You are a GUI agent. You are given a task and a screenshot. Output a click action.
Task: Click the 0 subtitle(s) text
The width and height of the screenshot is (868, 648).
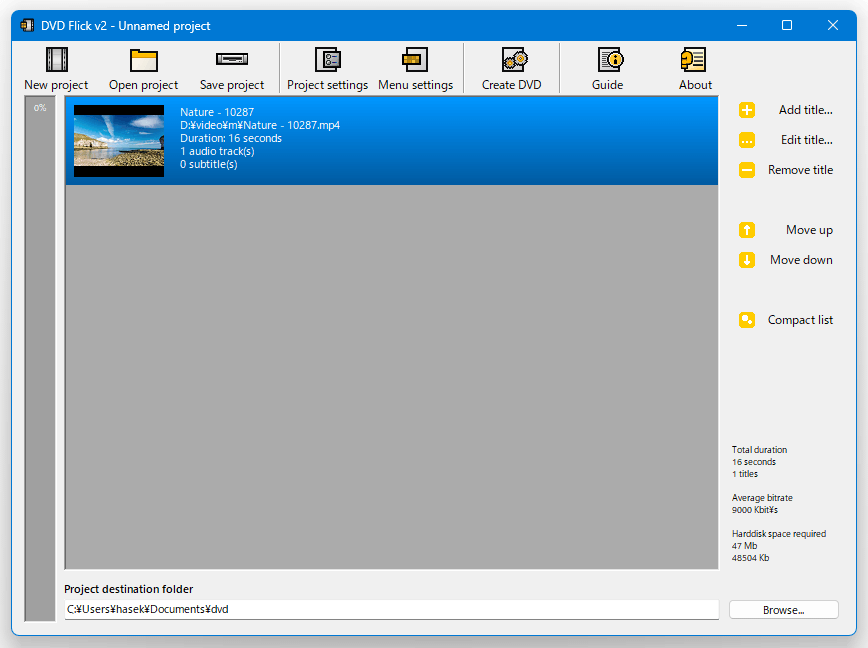tap(209, 164)
